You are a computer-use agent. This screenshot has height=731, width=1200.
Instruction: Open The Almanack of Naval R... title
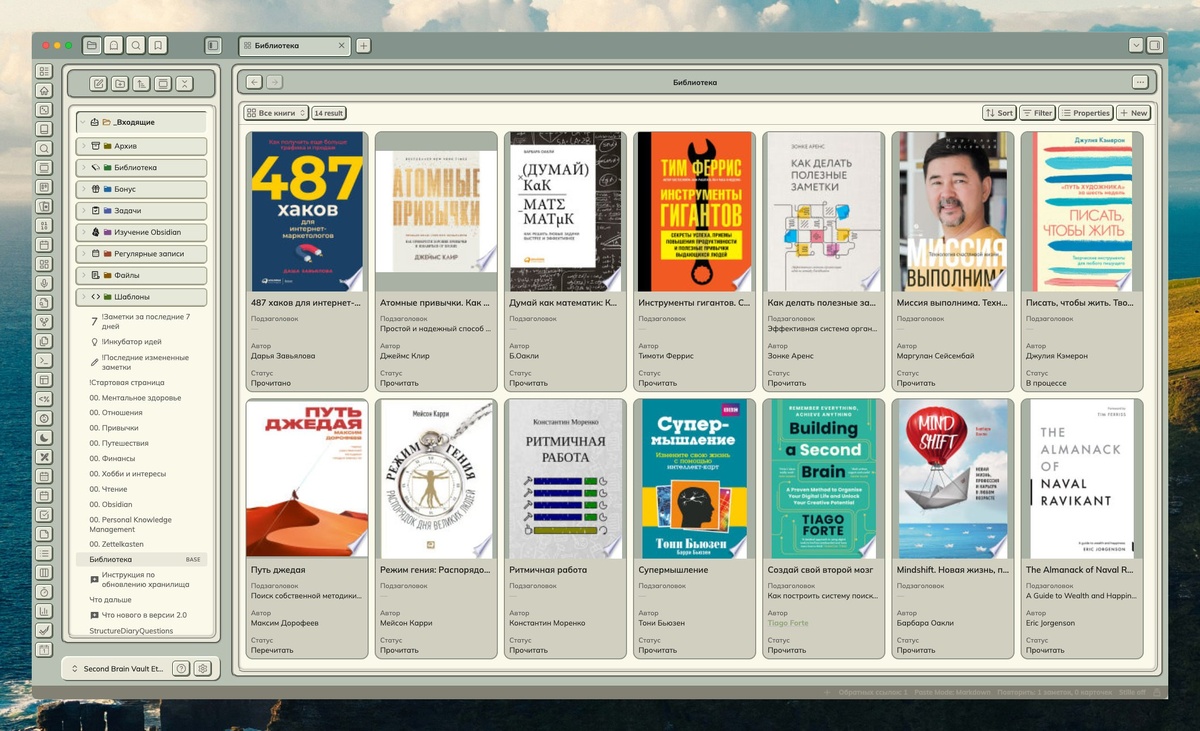click(1079, 569)
